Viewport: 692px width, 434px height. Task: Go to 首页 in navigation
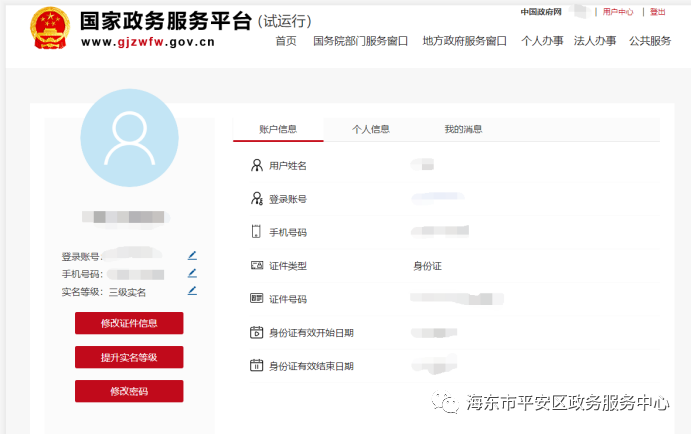(x=286, y=41)
